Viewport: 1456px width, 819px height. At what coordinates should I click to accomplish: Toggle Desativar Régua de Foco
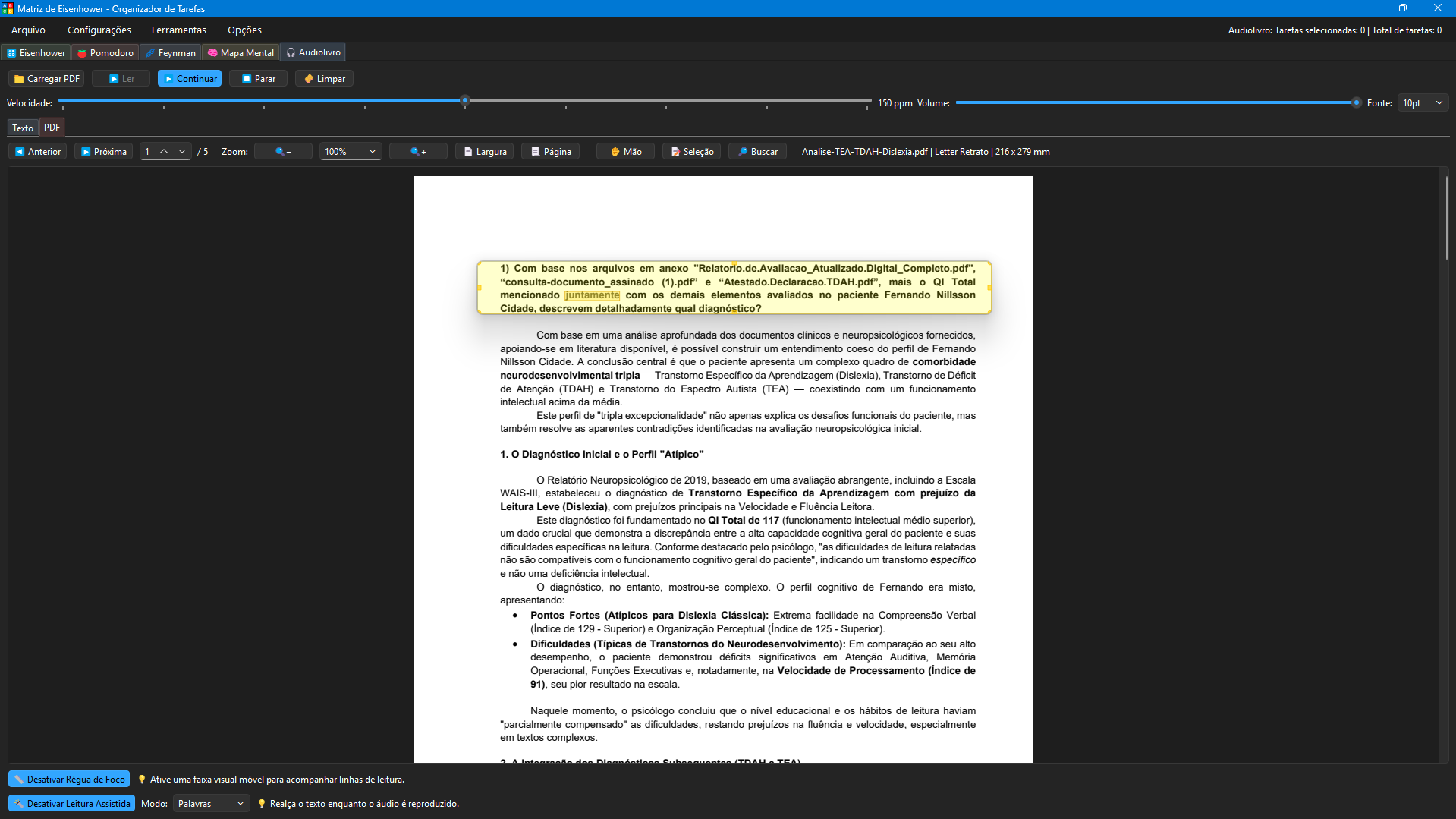69,780
